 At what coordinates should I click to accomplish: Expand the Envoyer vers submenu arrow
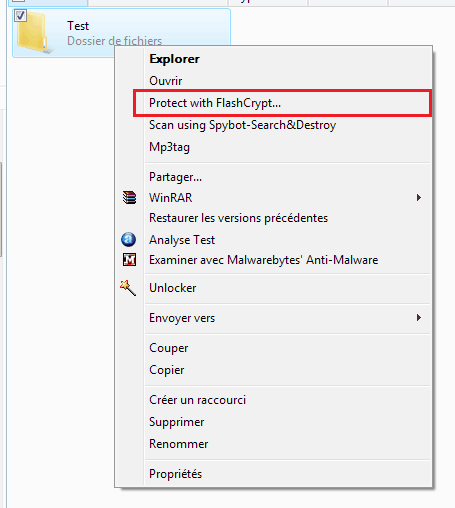(x=419, y=318)
